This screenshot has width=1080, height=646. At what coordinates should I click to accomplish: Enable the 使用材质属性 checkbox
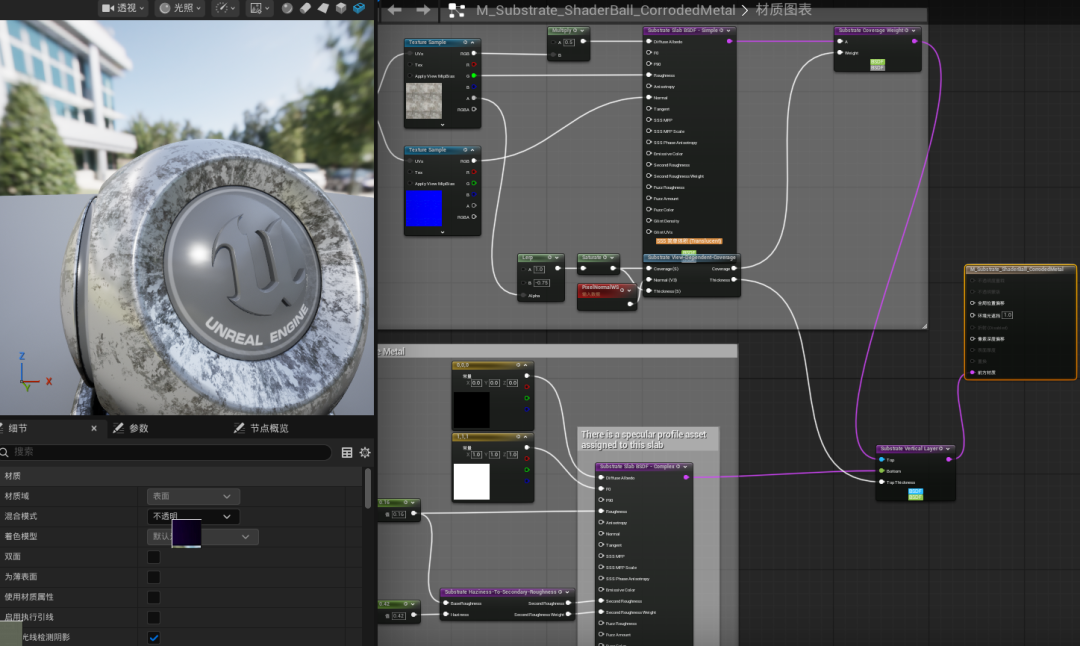pos(154,597)
